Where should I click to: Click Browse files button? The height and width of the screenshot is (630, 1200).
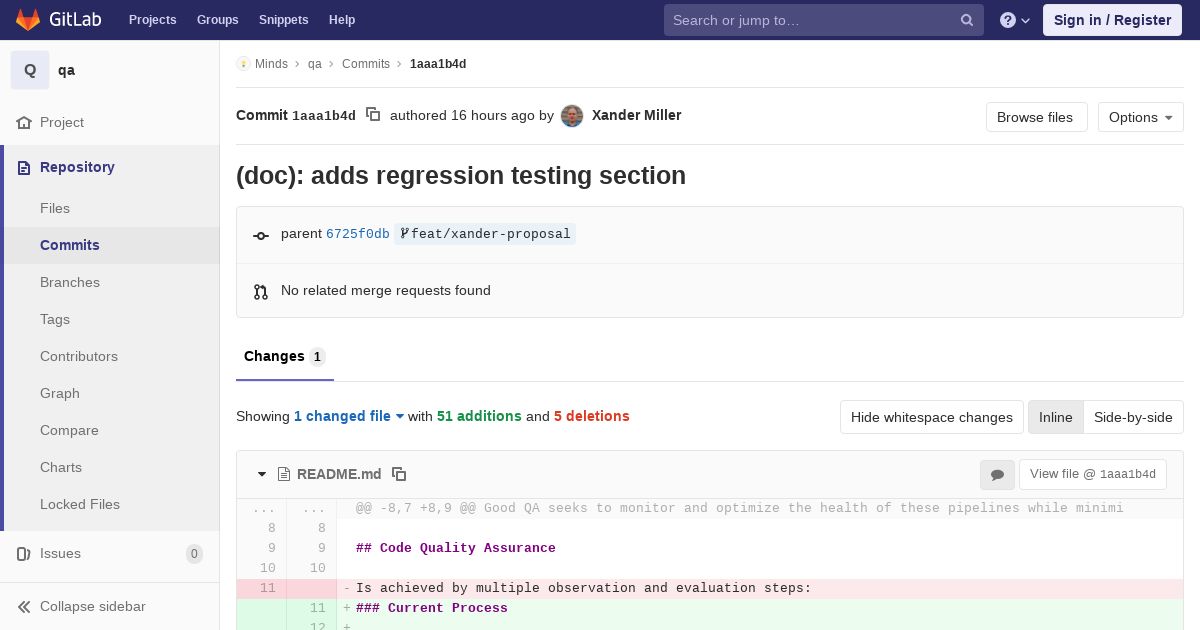[x=1036, y=117]
